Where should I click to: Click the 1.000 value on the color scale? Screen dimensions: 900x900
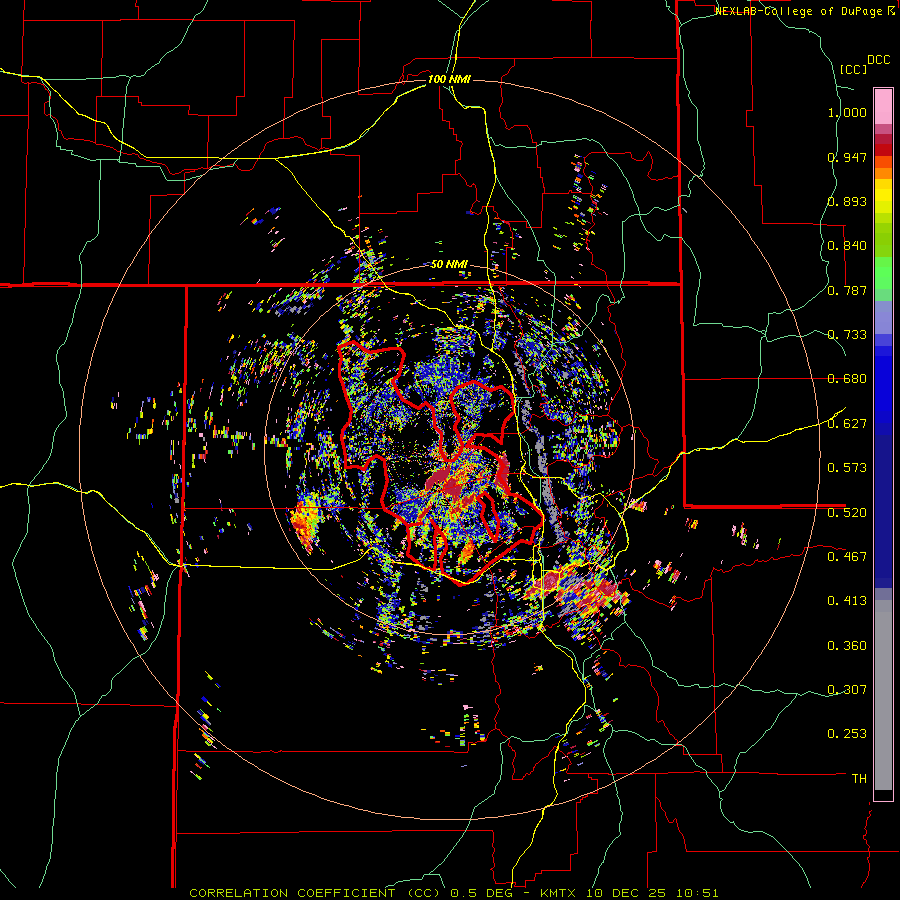click(x=847, y=112)
